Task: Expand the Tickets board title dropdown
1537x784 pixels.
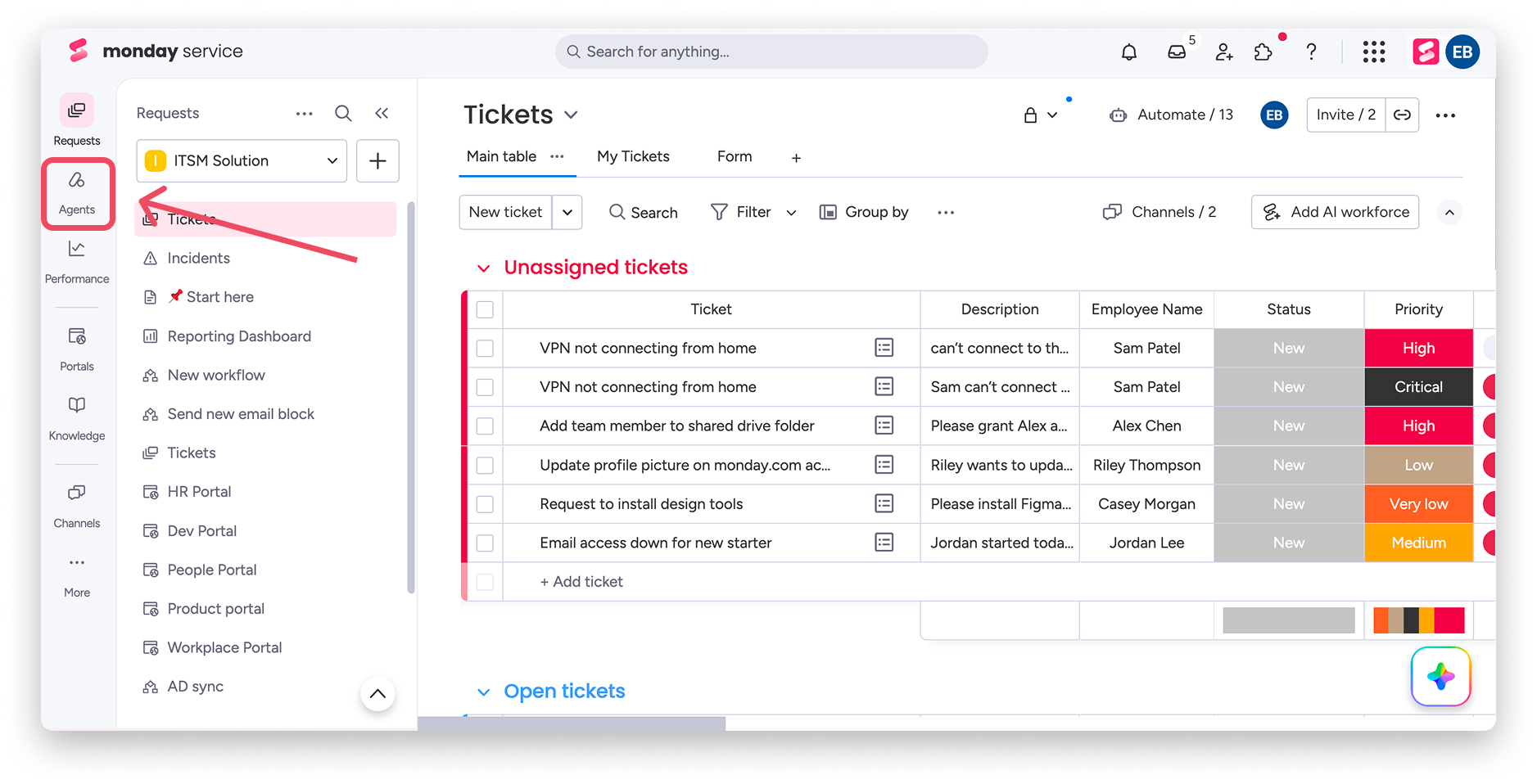Action: click(572, 115)
